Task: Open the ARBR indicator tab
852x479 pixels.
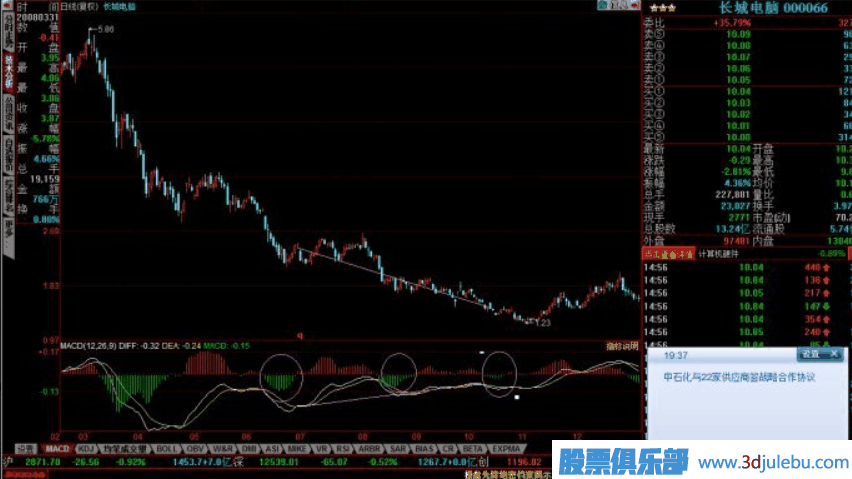Action: tap(369, 449)
